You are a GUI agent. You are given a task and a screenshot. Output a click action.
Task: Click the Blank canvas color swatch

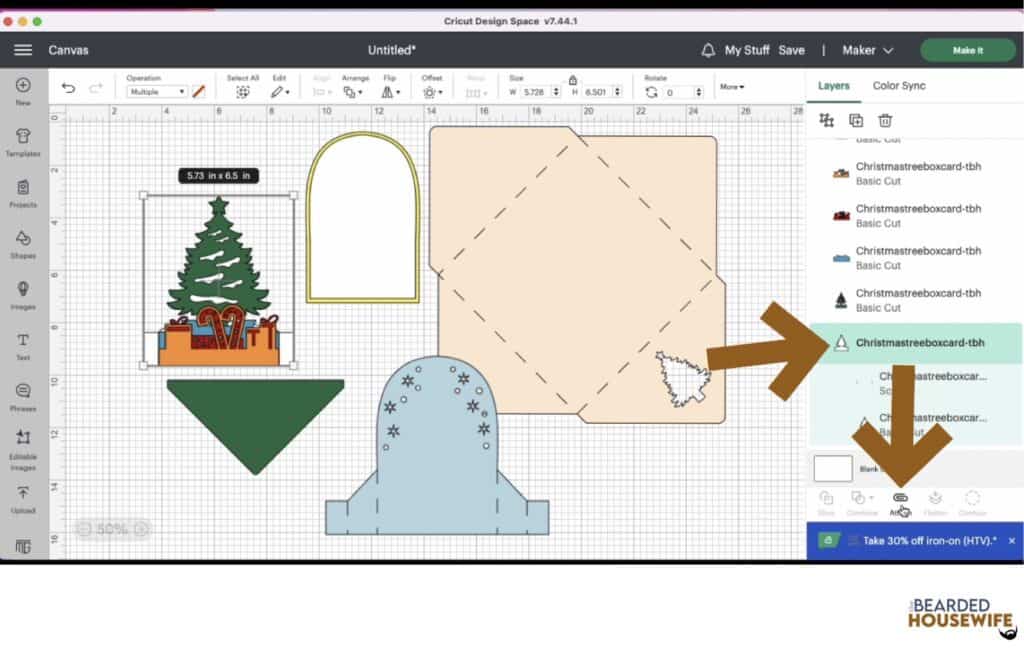click(x=833, y=468)
